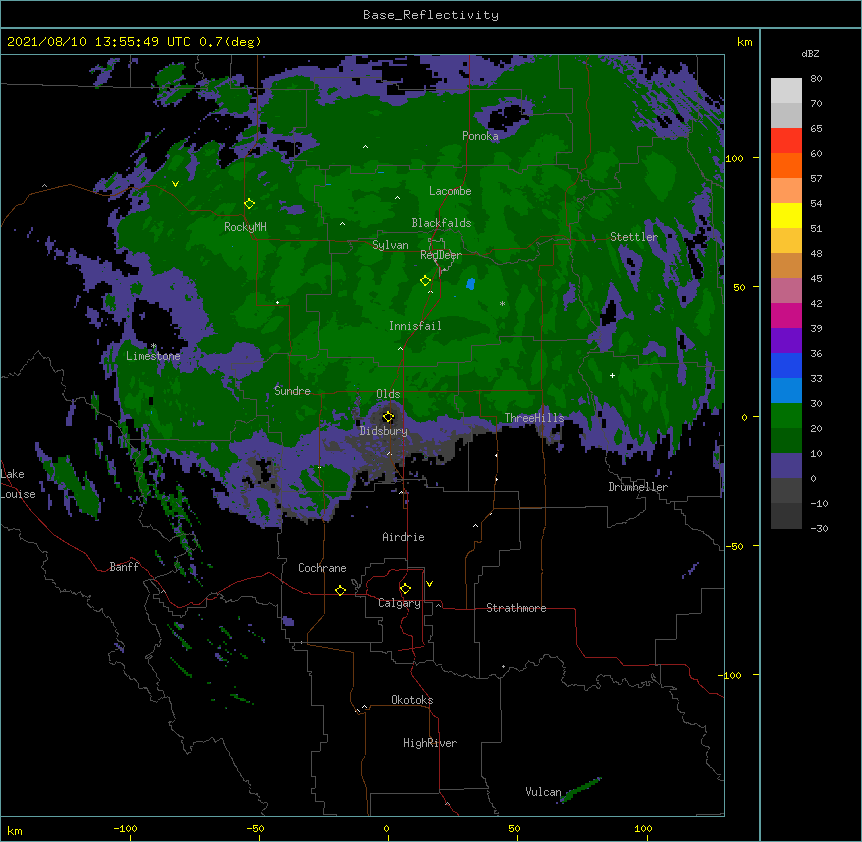Click the yellow radar site marker at Didsbury
Viewport: 862px width, 842px height.
click(x=388, y=417)
